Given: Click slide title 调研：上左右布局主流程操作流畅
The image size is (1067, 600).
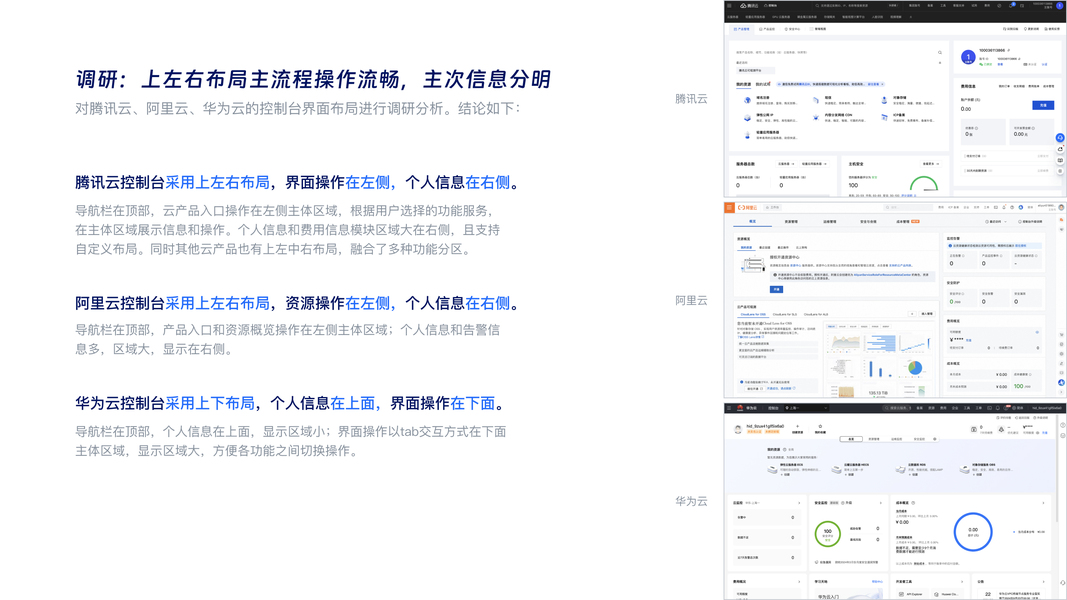Looking at the screenshot, I should coord(313,79).
